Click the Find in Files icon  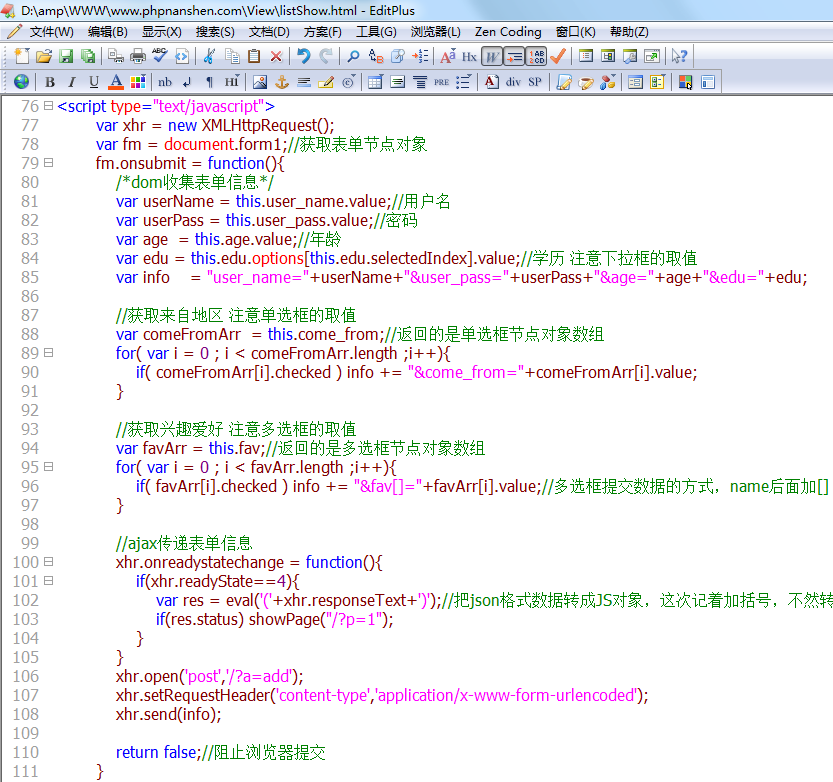tap(397, 56)
